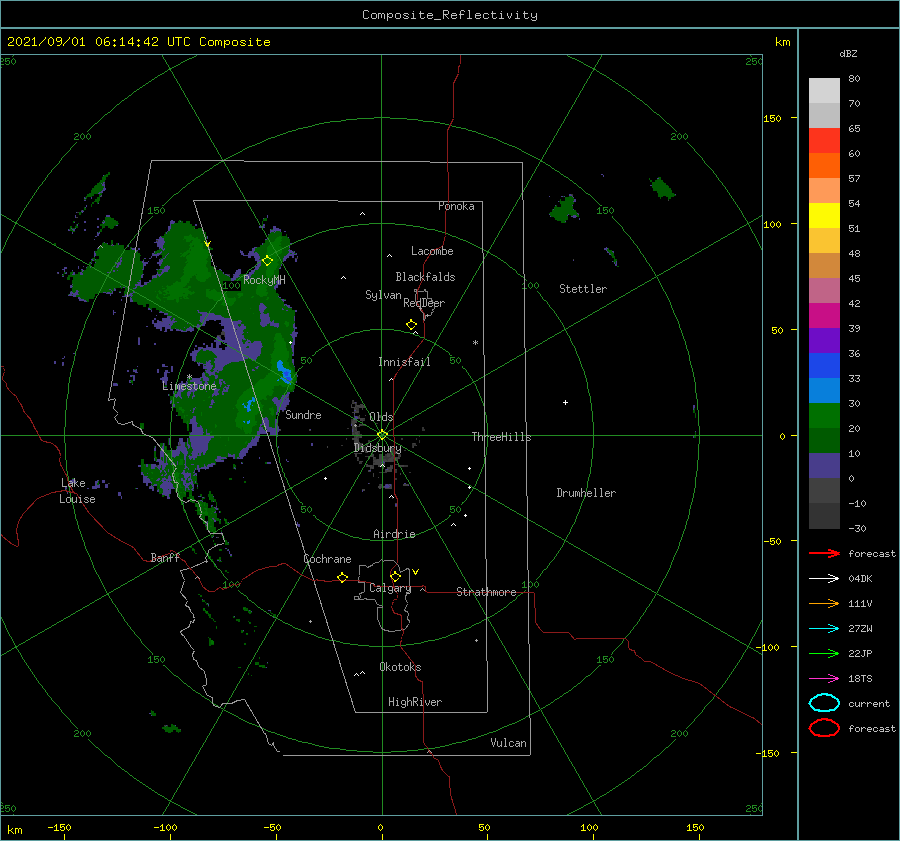Click the Strathmore label
Image resolution: width=900 pixels, height=841 pixels.
(x=486, y=592)
